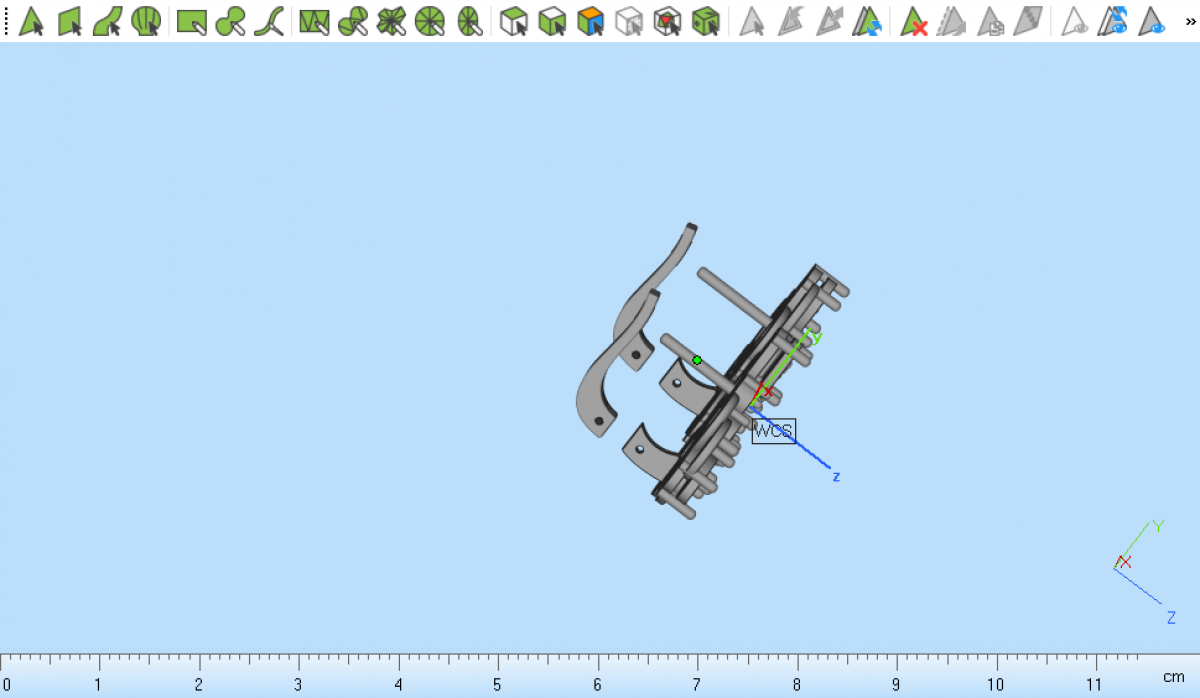Toggle the grey triangle with blue eye

coord(1152,21)
